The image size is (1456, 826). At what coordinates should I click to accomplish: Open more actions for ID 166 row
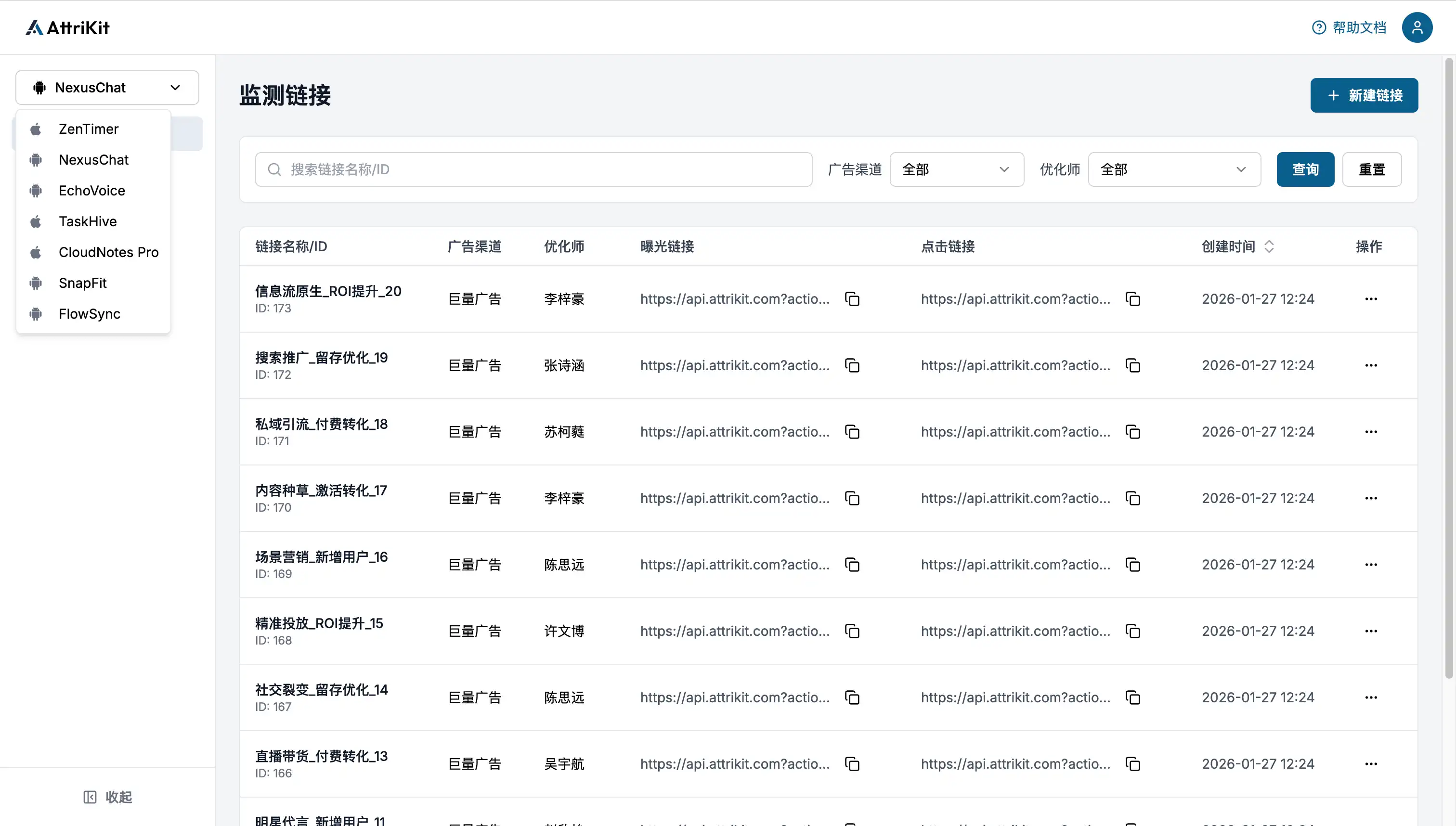(x=1371, y=763)
